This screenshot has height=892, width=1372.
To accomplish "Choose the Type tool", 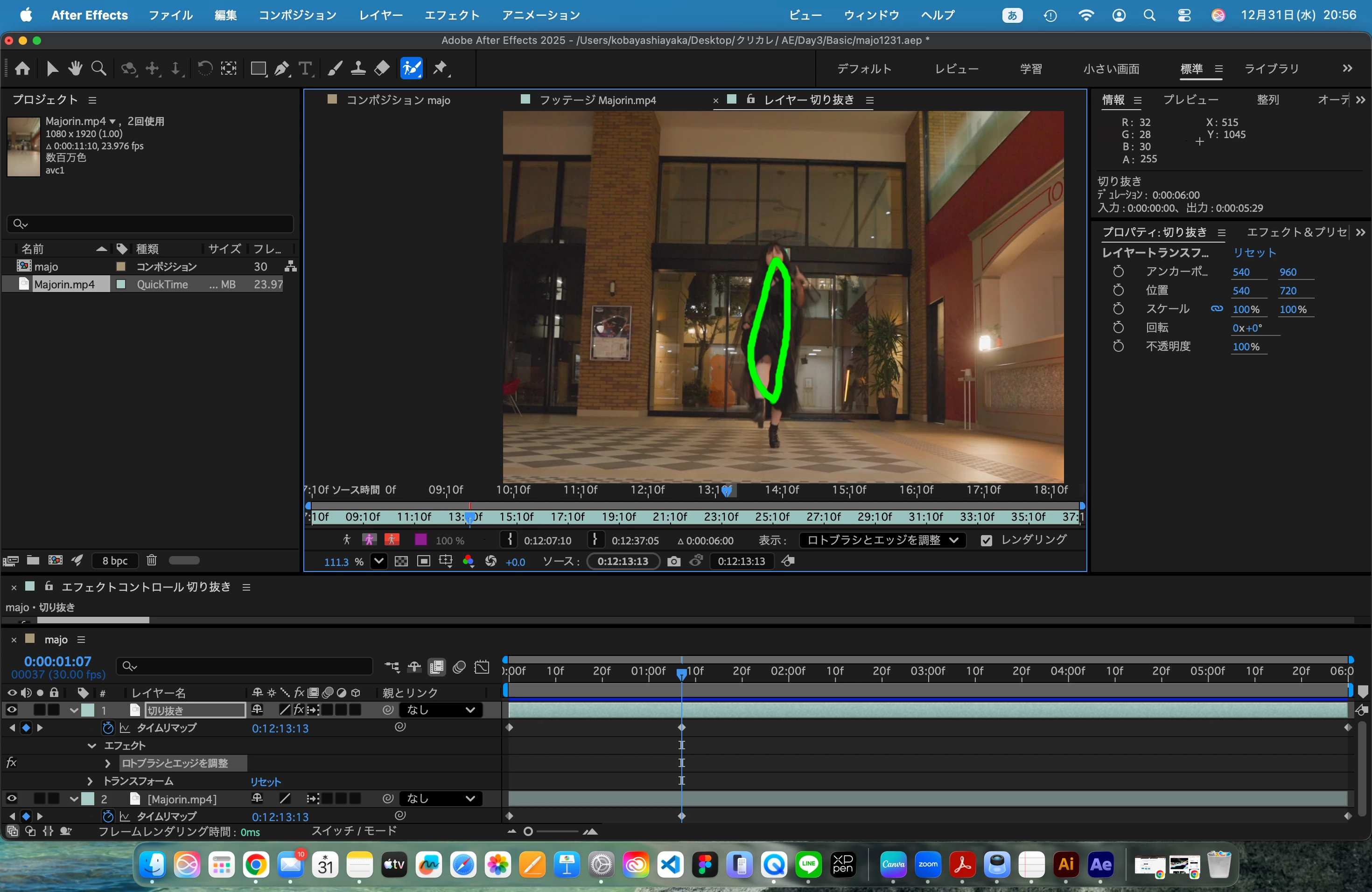I will tap(306, 69).
